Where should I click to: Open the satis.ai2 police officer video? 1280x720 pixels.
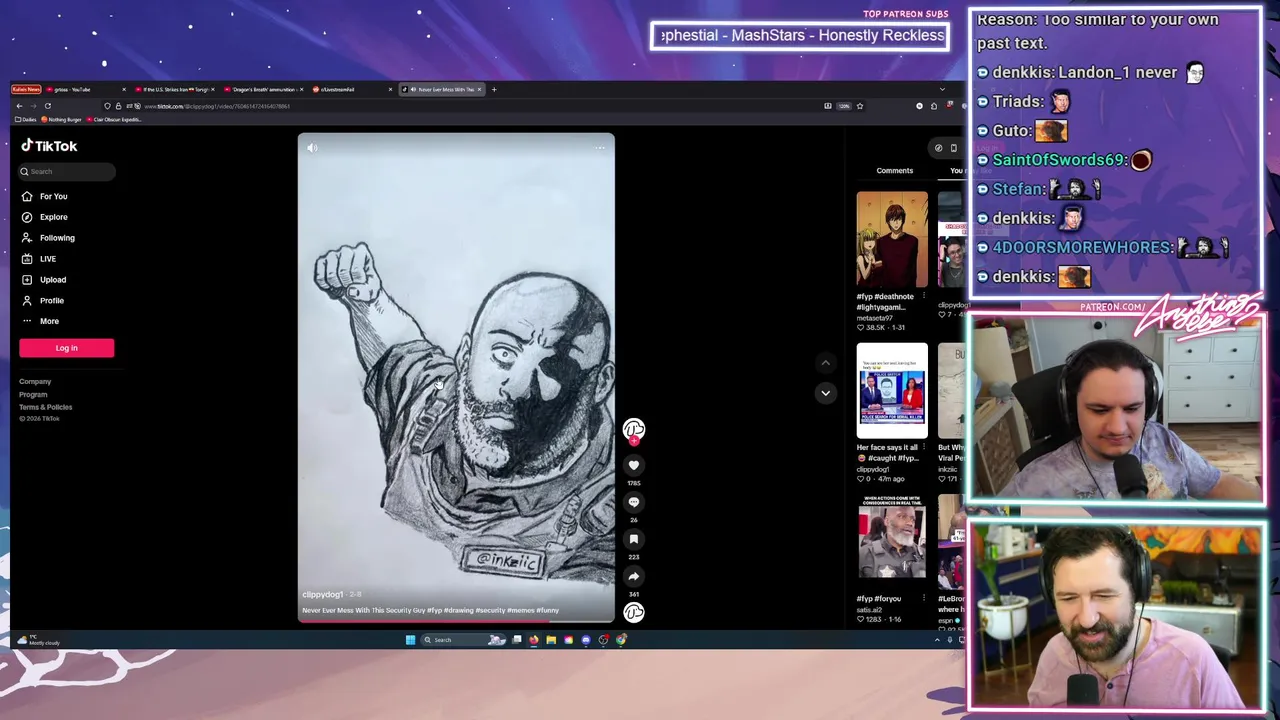[892, 541]
